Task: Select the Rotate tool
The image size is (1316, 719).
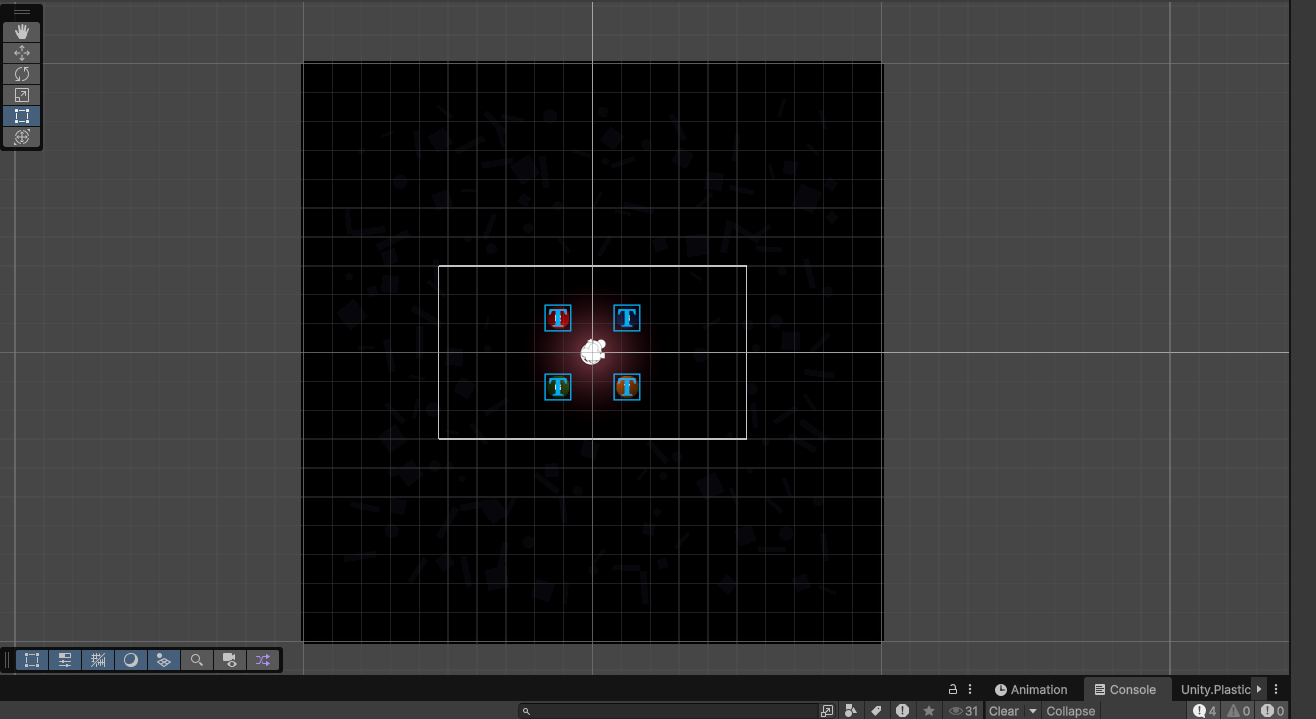Action: click(x=22, y=74)
